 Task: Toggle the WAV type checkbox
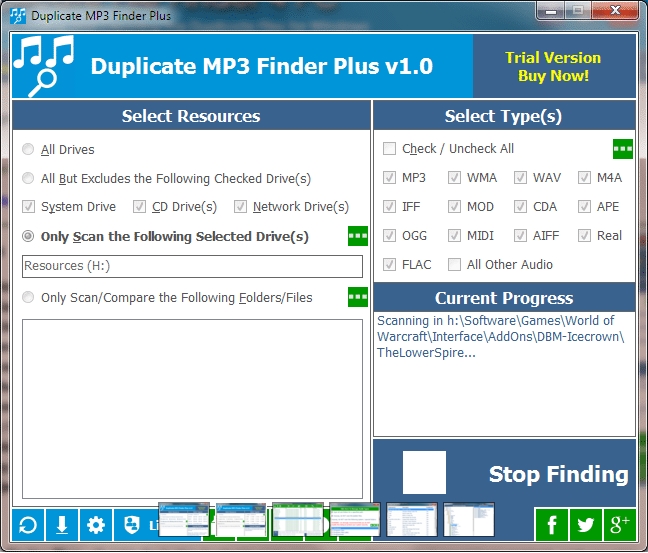point(520,178)
